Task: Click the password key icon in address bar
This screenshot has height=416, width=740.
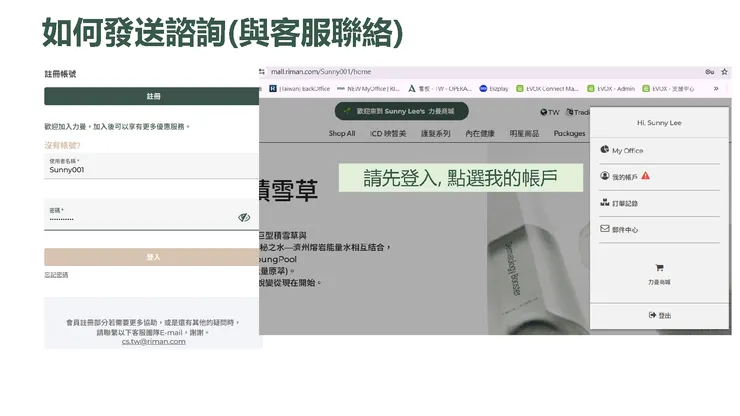Action: pyautogui.click(x=709, y=72)
